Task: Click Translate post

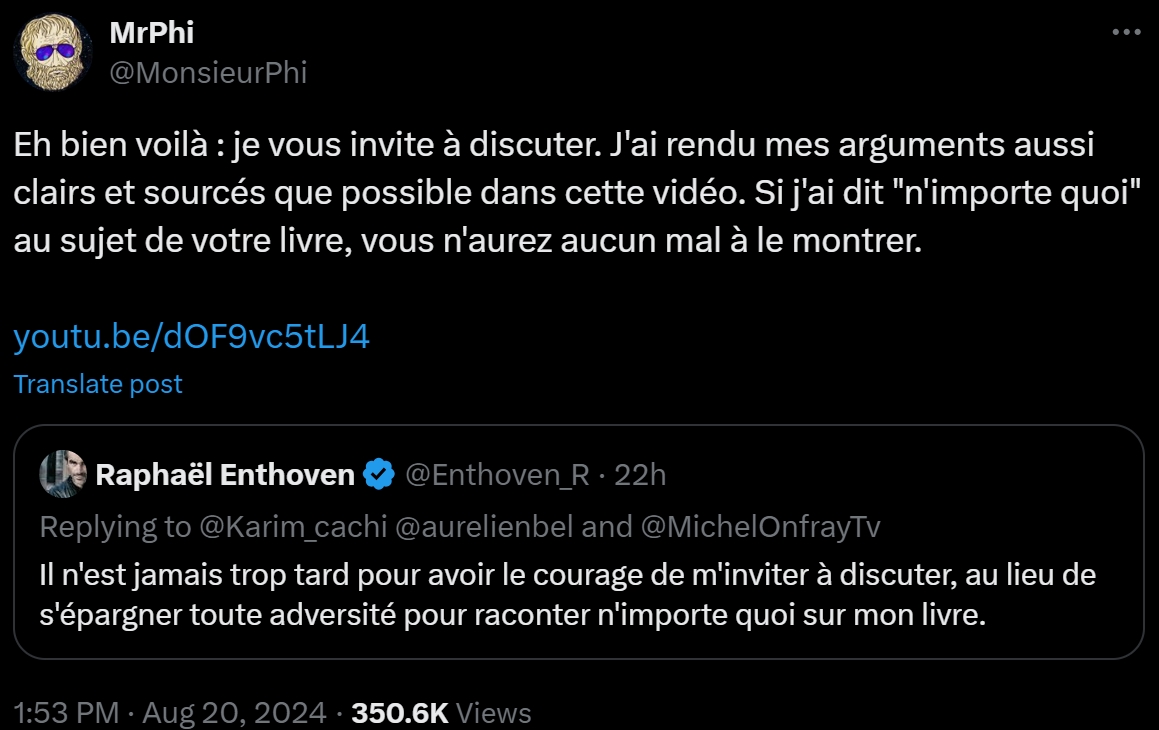Action: point(98,384)
